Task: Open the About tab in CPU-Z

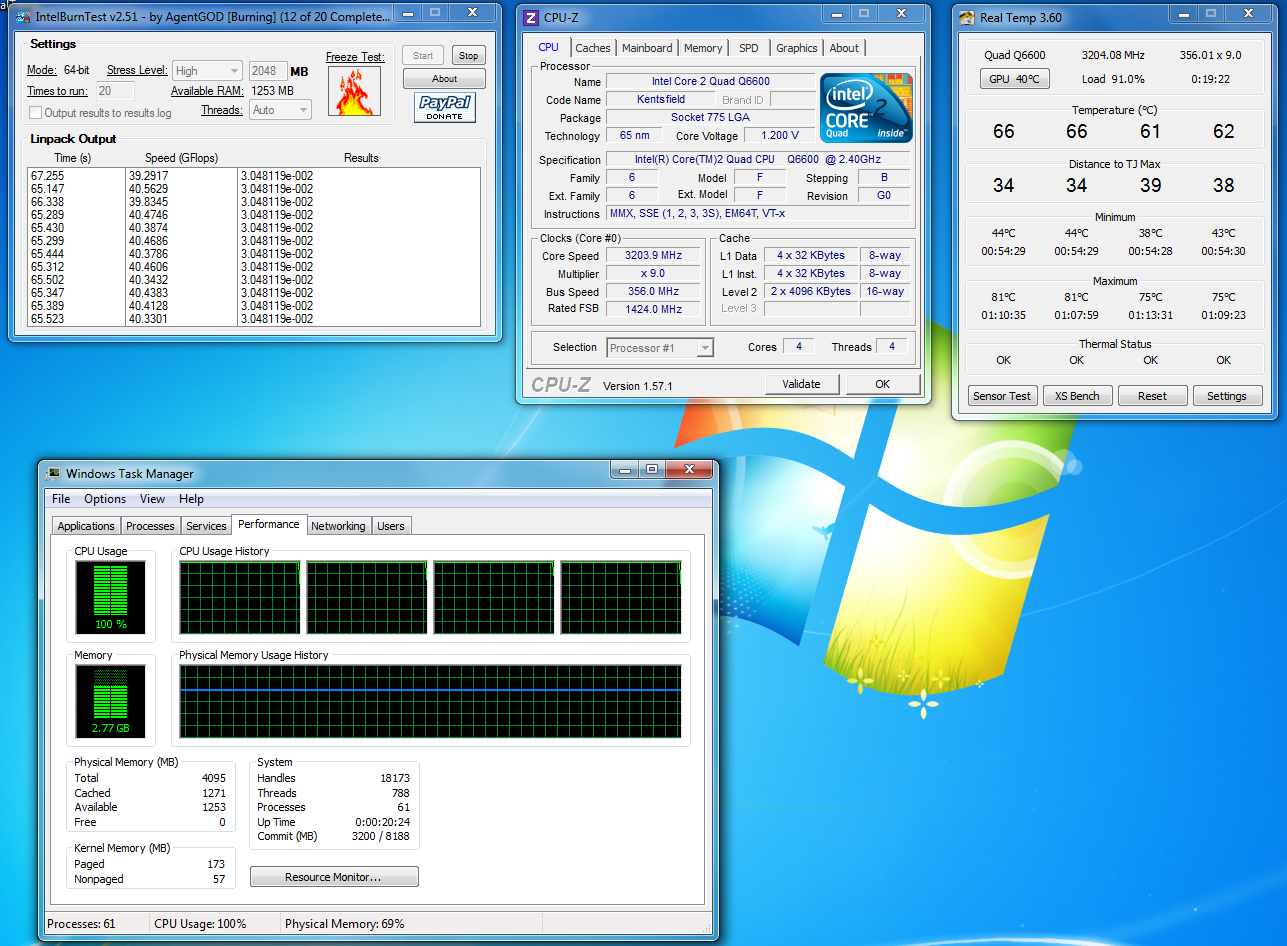Action: pos(844,48)
